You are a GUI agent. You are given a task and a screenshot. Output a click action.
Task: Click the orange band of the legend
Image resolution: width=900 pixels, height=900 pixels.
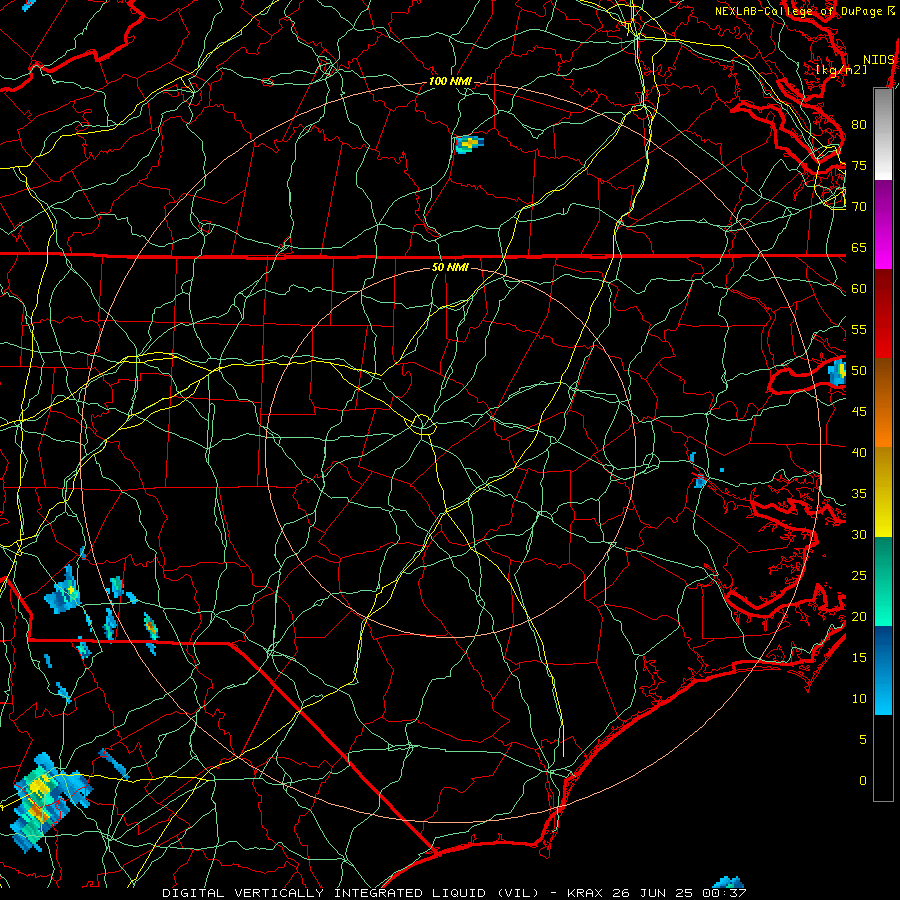tap(883, 403)
